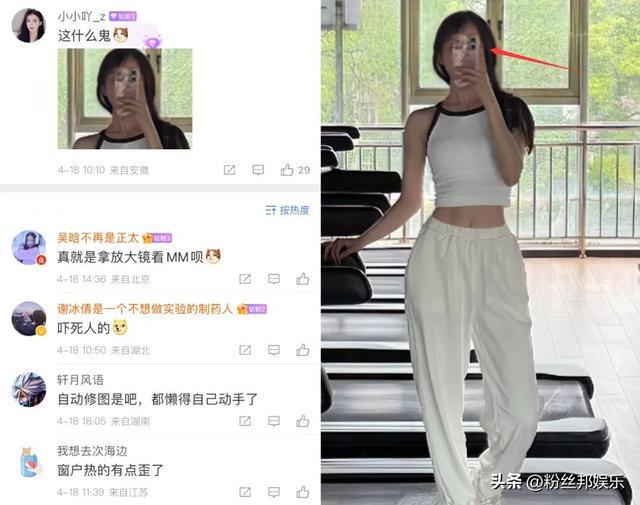Screen dimensions: 640x505
Task: Share the 吴晗不再是正太 comment
Action: click(x=245, y=279)
